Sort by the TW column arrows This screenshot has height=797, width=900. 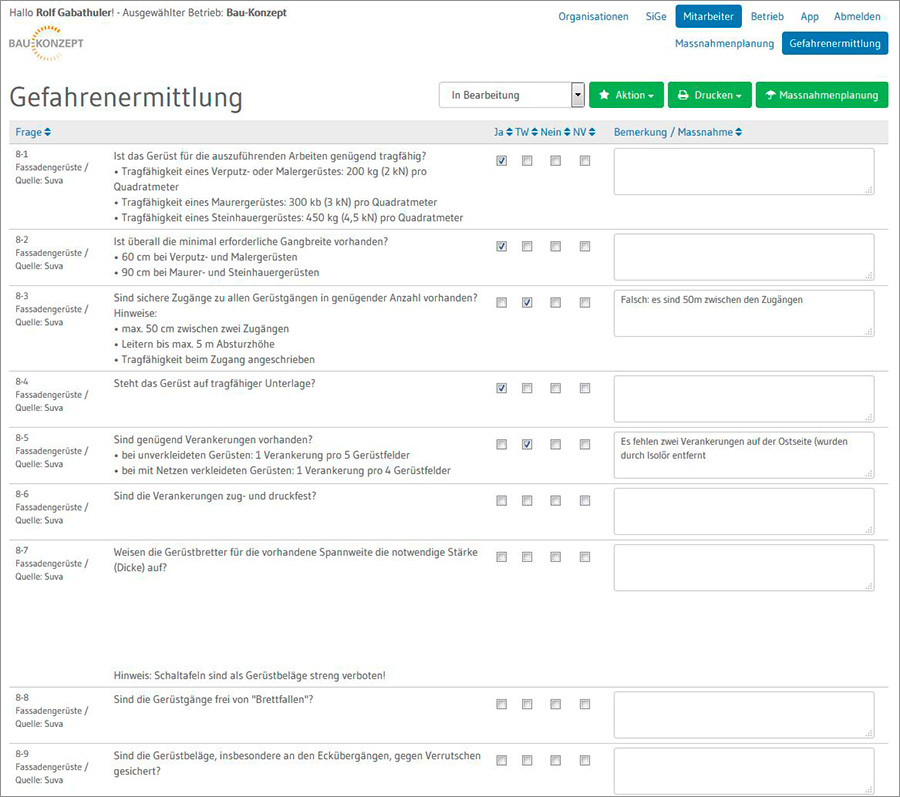[534, 133]
